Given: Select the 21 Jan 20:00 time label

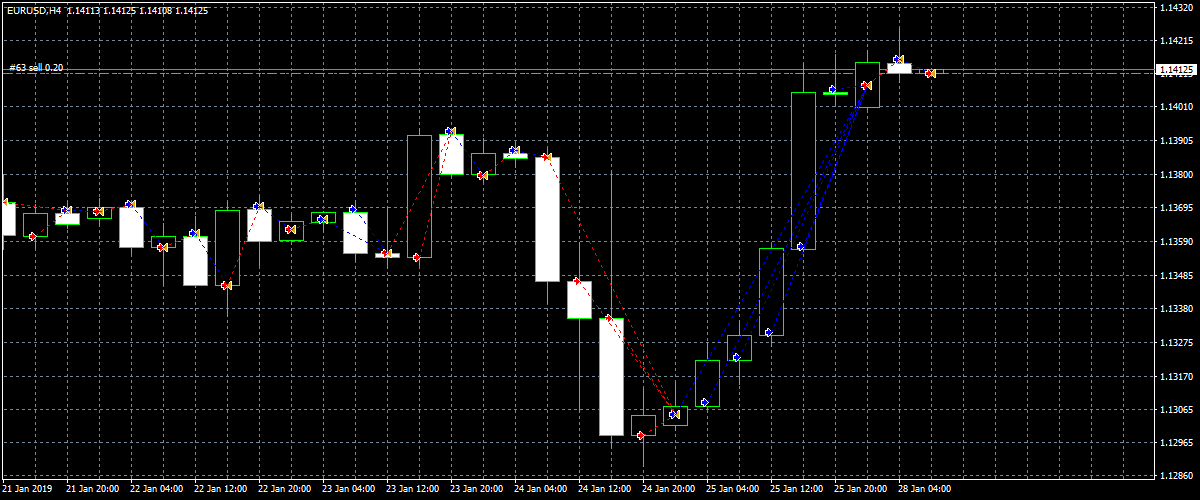Looking at the screenshot, I should (92, 490).
